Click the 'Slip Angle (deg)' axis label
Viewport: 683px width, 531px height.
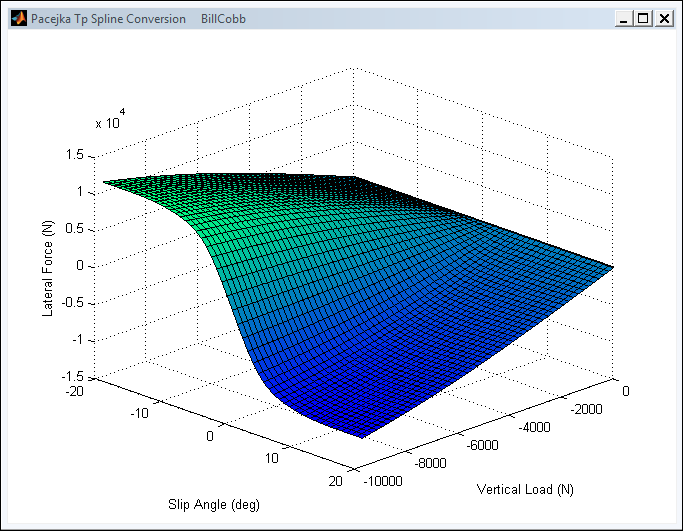click(214, 504)
